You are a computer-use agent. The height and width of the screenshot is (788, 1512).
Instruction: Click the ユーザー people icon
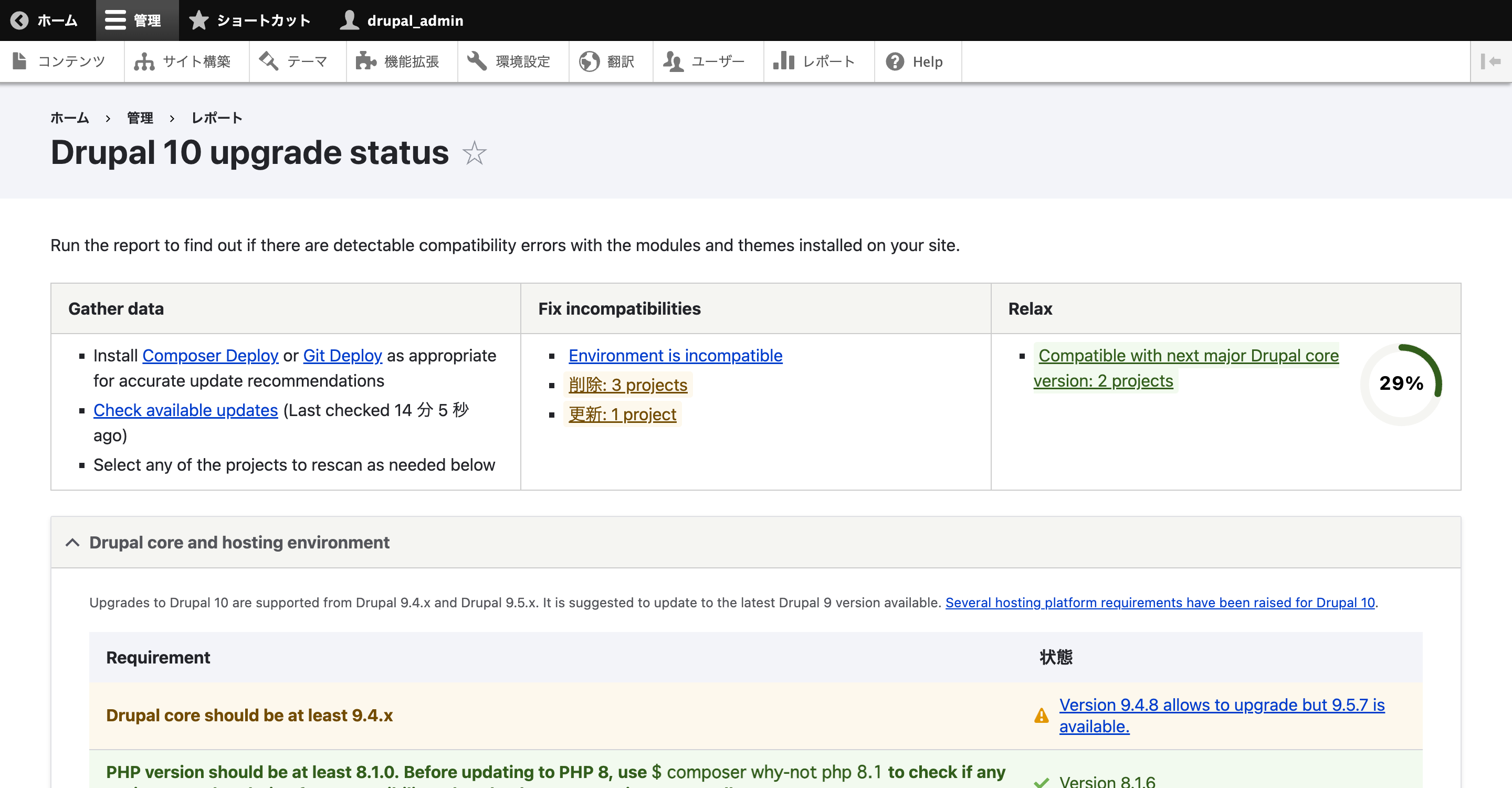673,61
